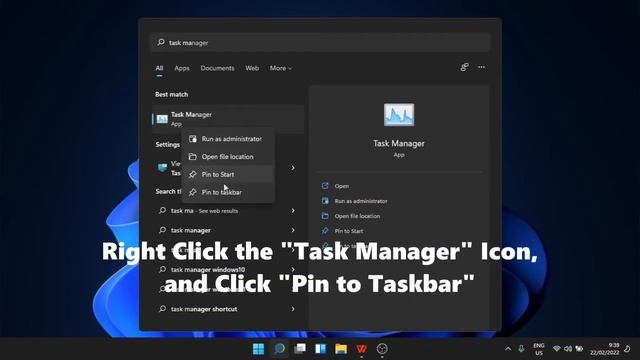Expand the task manager shortcut suggestion arrow
The image size is (640, 360).
click(x=293, y=309)
